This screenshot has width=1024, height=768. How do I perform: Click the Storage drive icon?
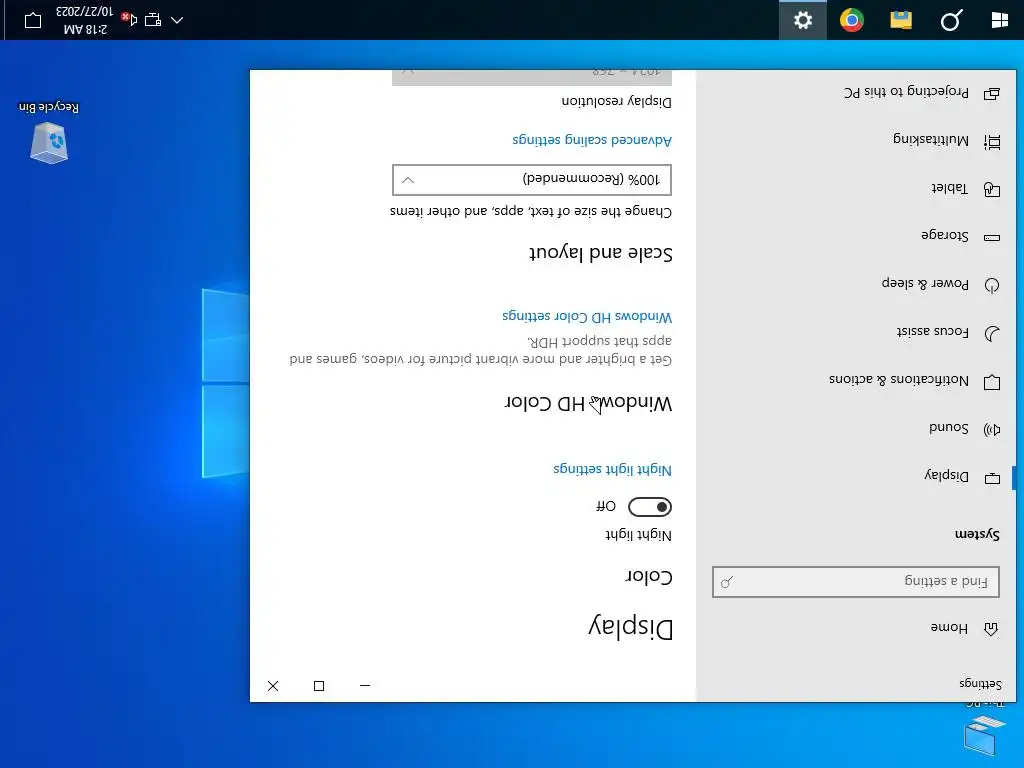pos(992,238)
